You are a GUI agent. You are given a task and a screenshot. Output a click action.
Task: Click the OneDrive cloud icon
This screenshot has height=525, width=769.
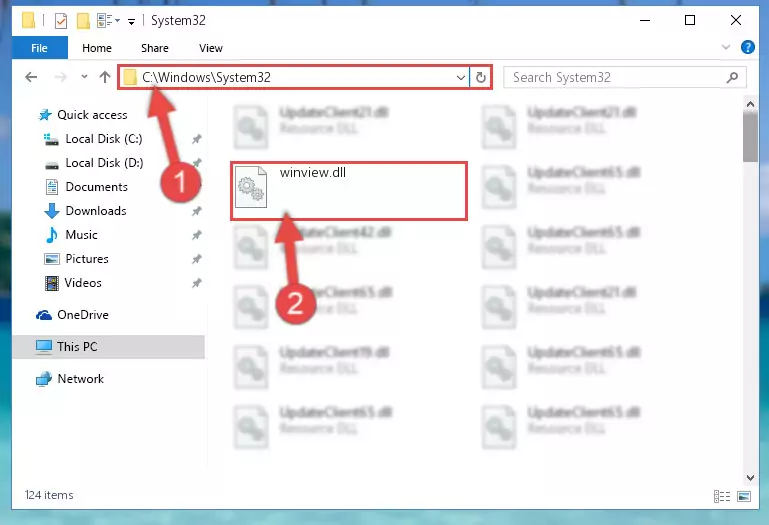pos(44,315)
